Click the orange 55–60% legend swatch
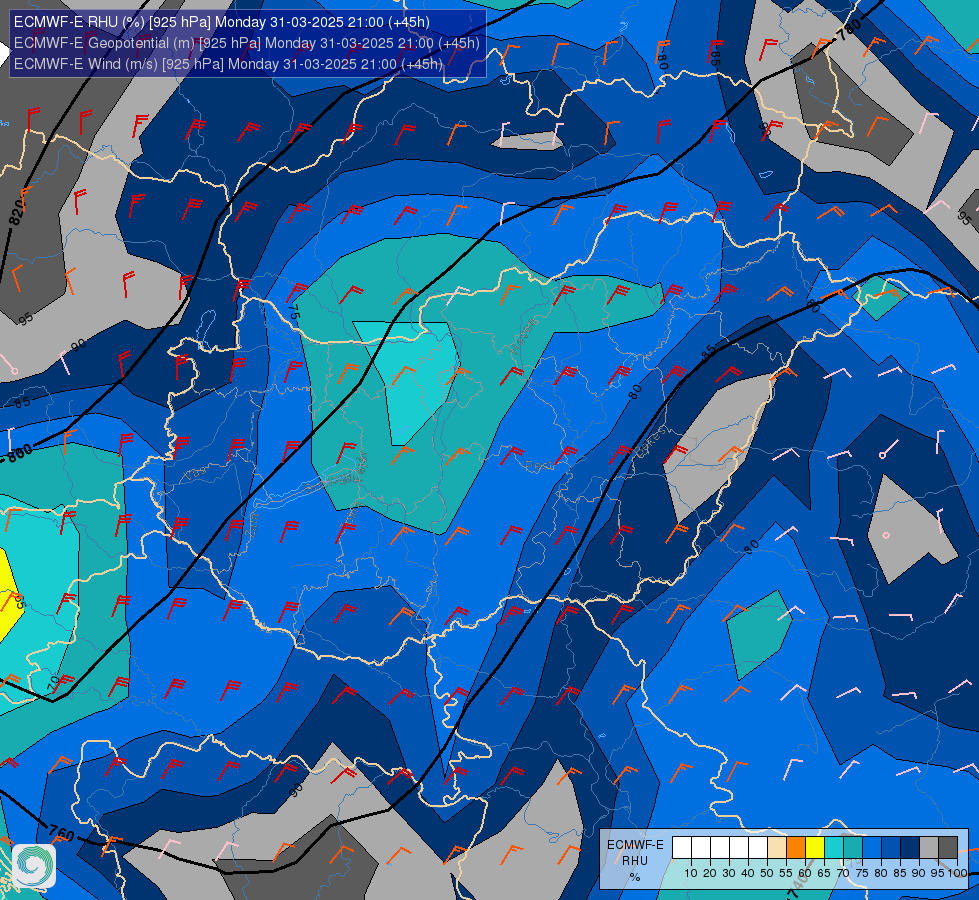The height and width of the screenshot is (900, 979). tap(795, 847)
